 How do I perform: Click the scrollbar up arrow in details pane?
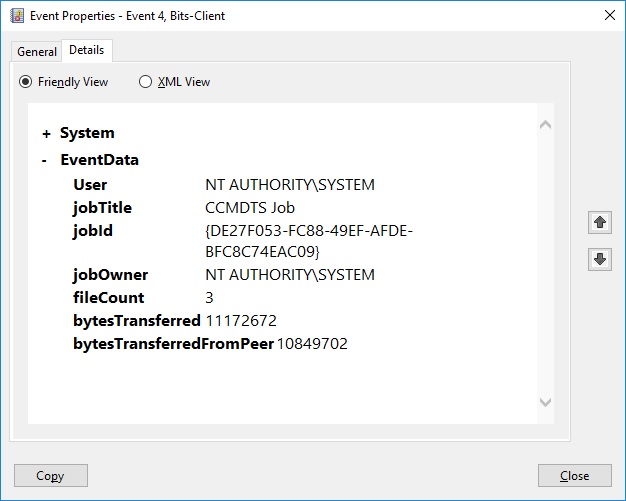point(545,126)
